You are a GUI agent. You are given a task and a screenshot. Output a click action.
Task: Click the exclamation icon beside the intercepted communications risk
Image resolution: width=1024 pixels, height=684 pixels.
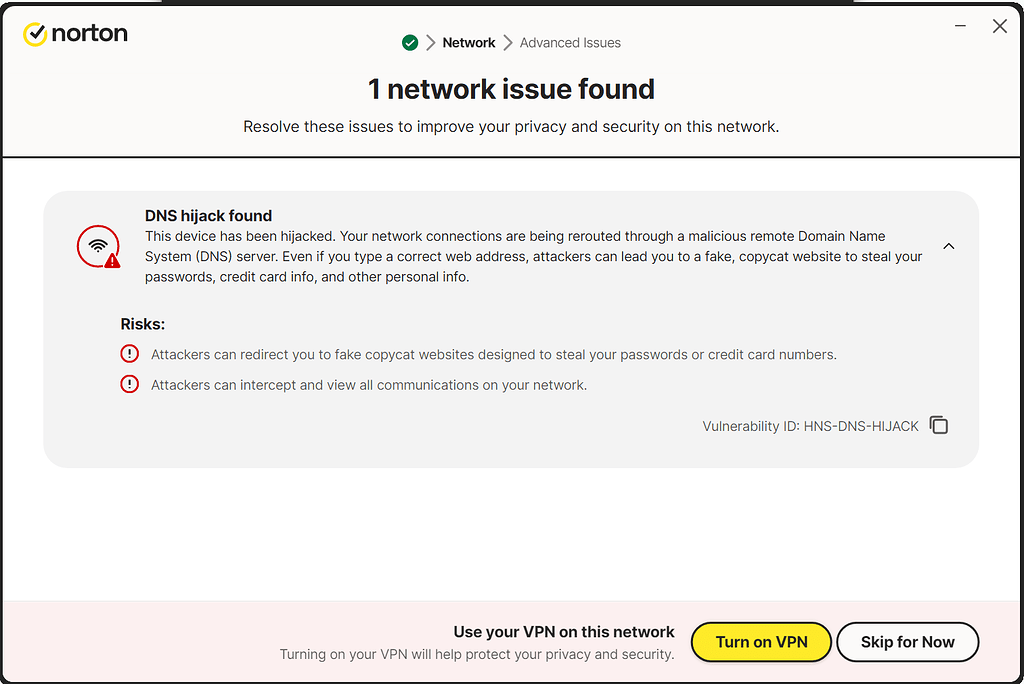[130, 383]
